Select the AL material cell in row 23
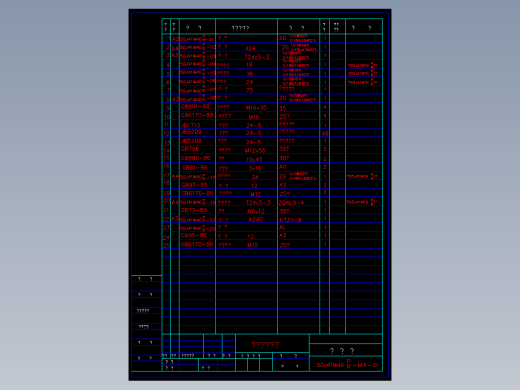This screenshot has height=390, width=520. 282,227
